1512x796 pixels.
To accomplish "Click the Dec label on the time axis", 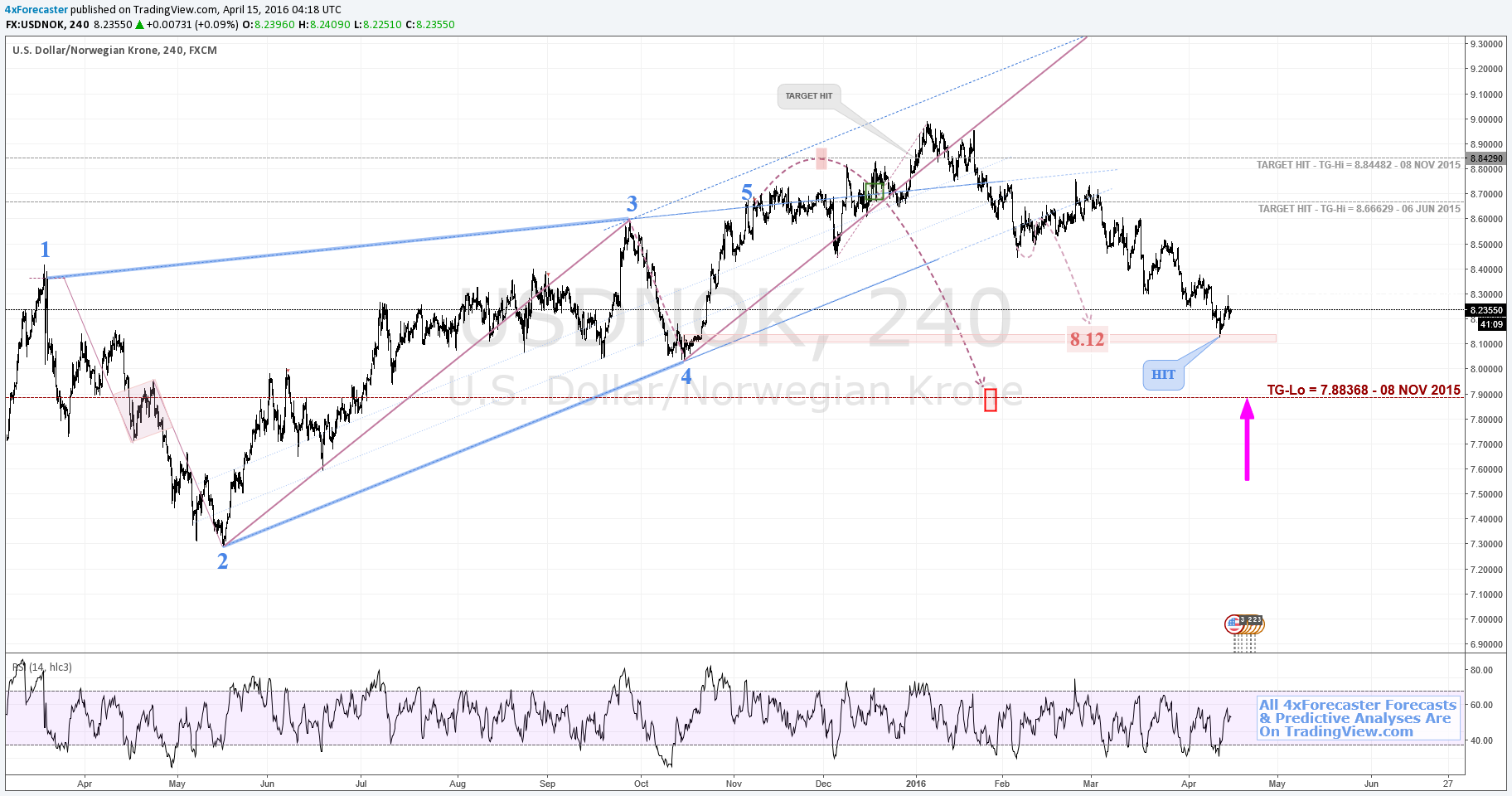I will (x=823, y=784).
